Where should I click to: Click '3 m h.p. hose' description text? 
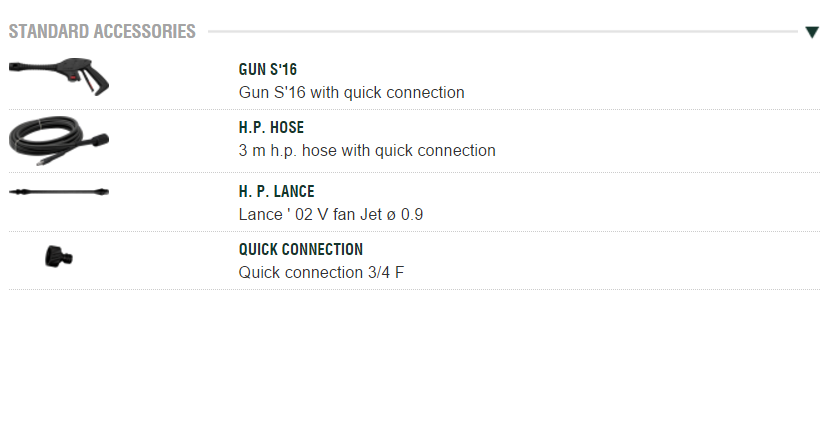click(x=367, y=151)
